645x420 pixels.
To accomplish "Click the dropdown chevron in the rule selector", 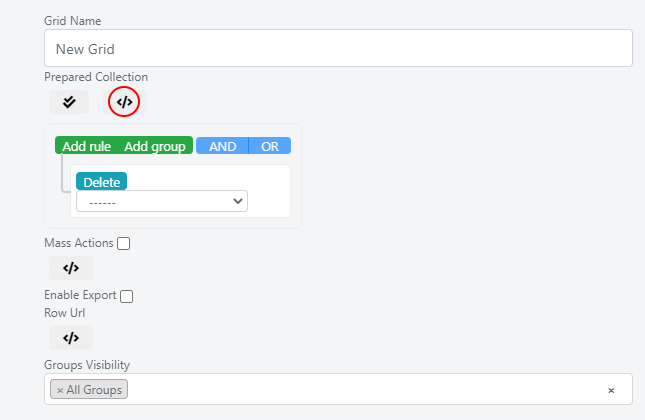I will tap(237, 201).
